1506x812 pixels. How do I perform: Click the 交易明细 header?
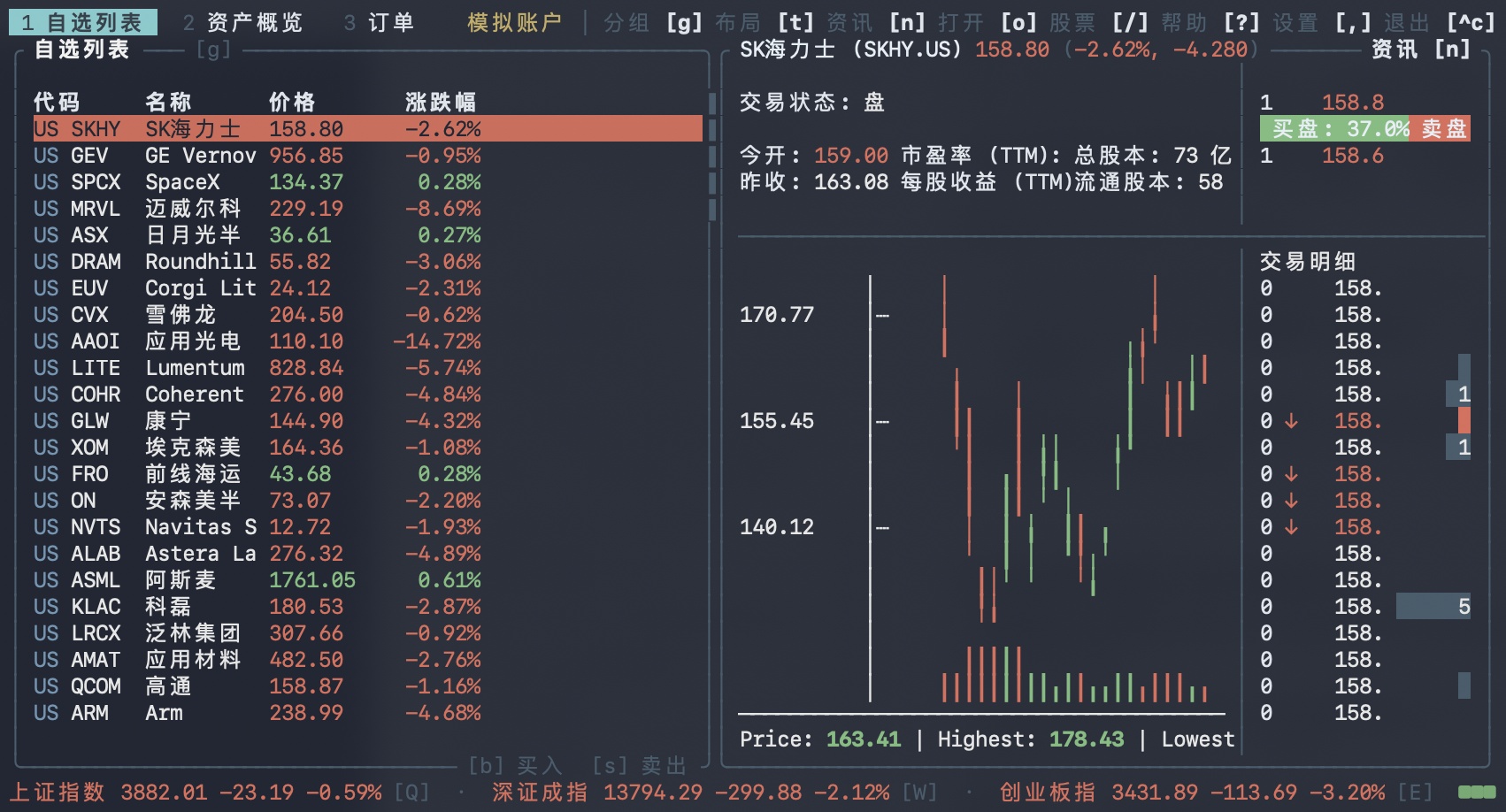1308,262
